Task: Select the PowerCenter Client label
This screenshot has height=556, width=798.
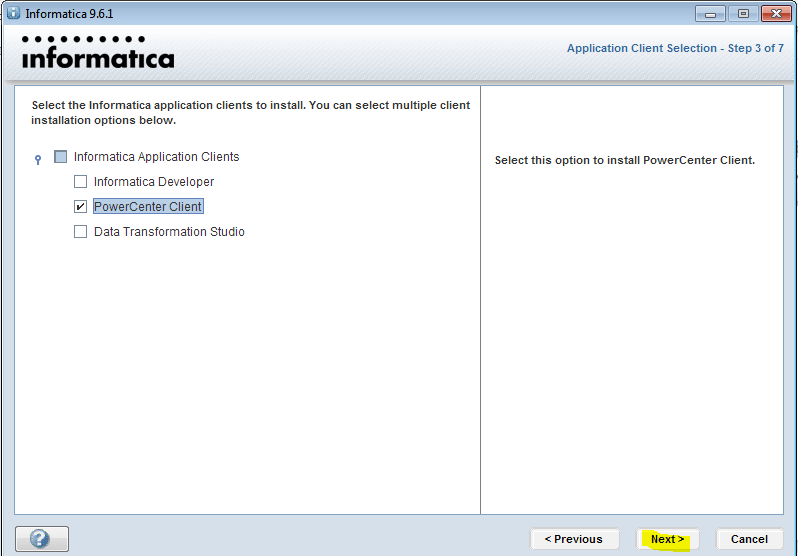Action: click(148, 206)
